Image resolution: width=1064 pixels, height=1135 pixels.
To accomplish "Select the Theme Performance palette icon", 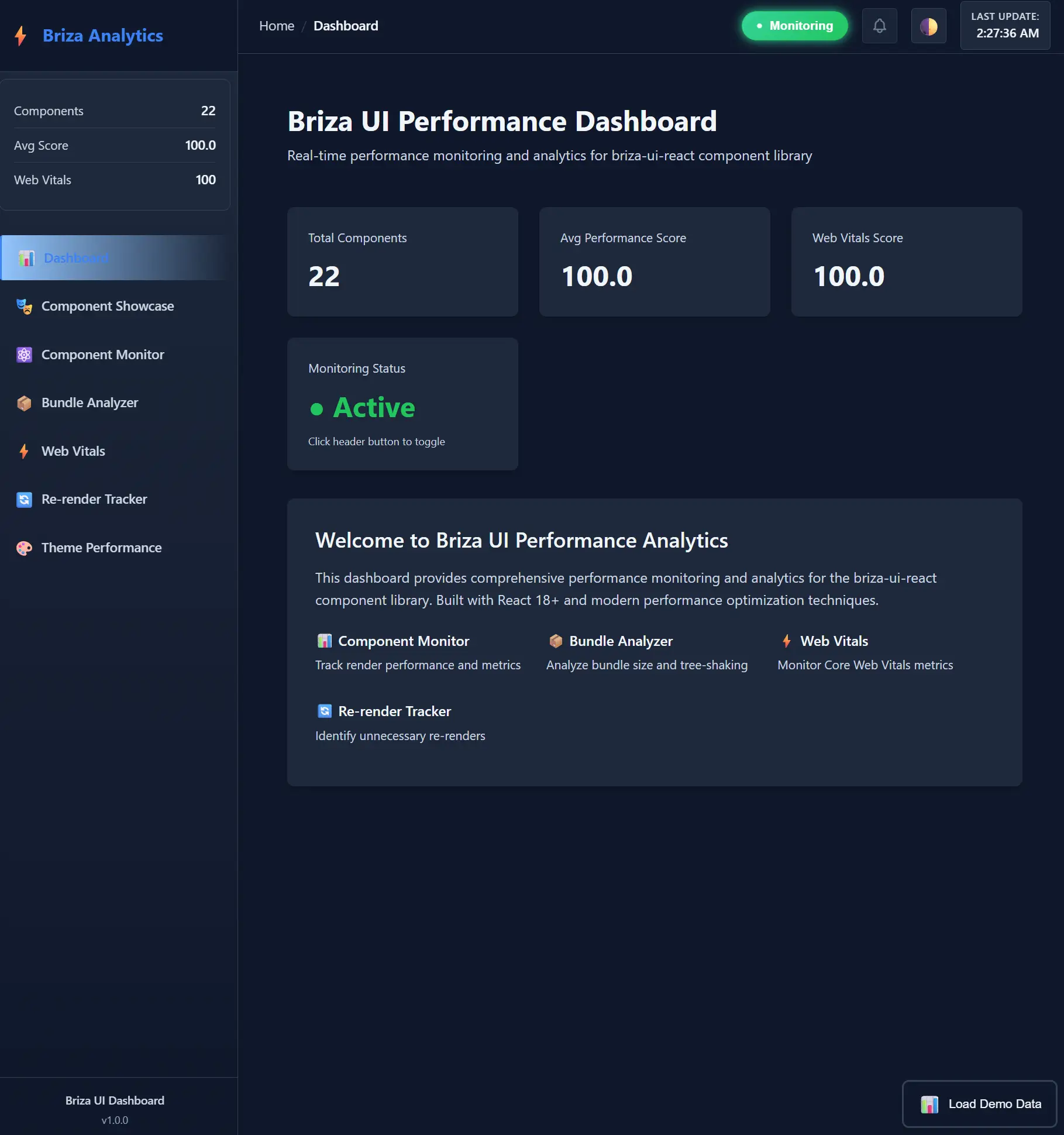I will coord(24,548).
